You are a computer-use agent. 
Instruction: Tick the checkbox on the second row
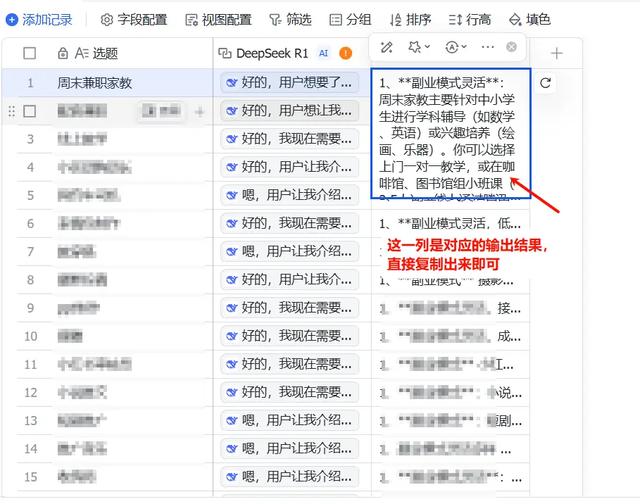coord(29,111)
